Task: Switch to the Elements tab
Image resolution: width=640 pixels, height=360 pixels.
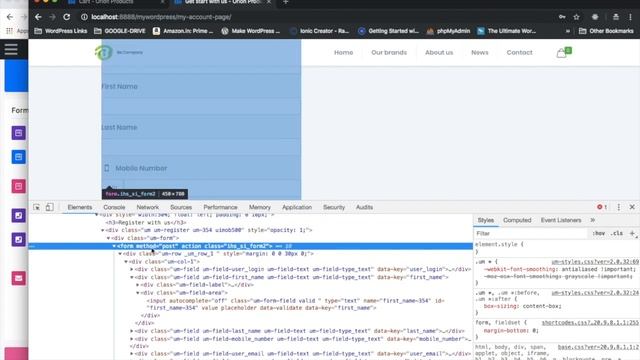Action: [80, 207]
